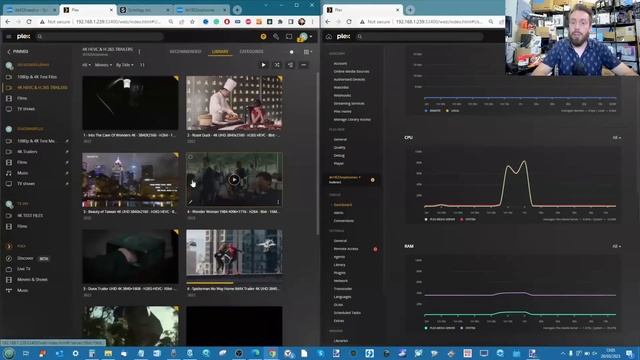The height and width of the screenshot is (360, 640).
Task: Click the Plex logo in left window
Action: click(x=23, y=37)
